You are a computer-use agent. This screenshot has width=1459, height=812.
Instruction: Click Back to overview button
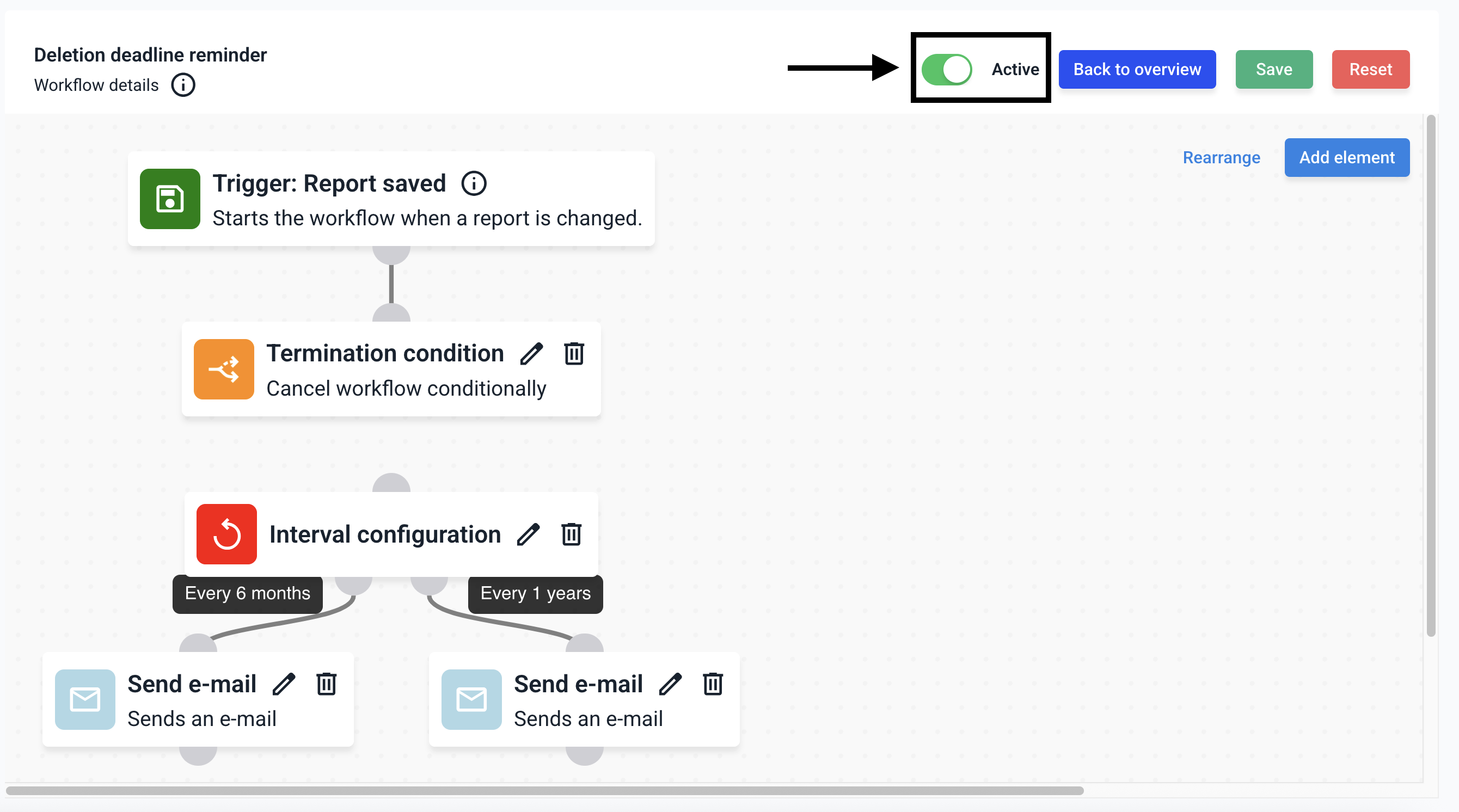point(1137,69)
